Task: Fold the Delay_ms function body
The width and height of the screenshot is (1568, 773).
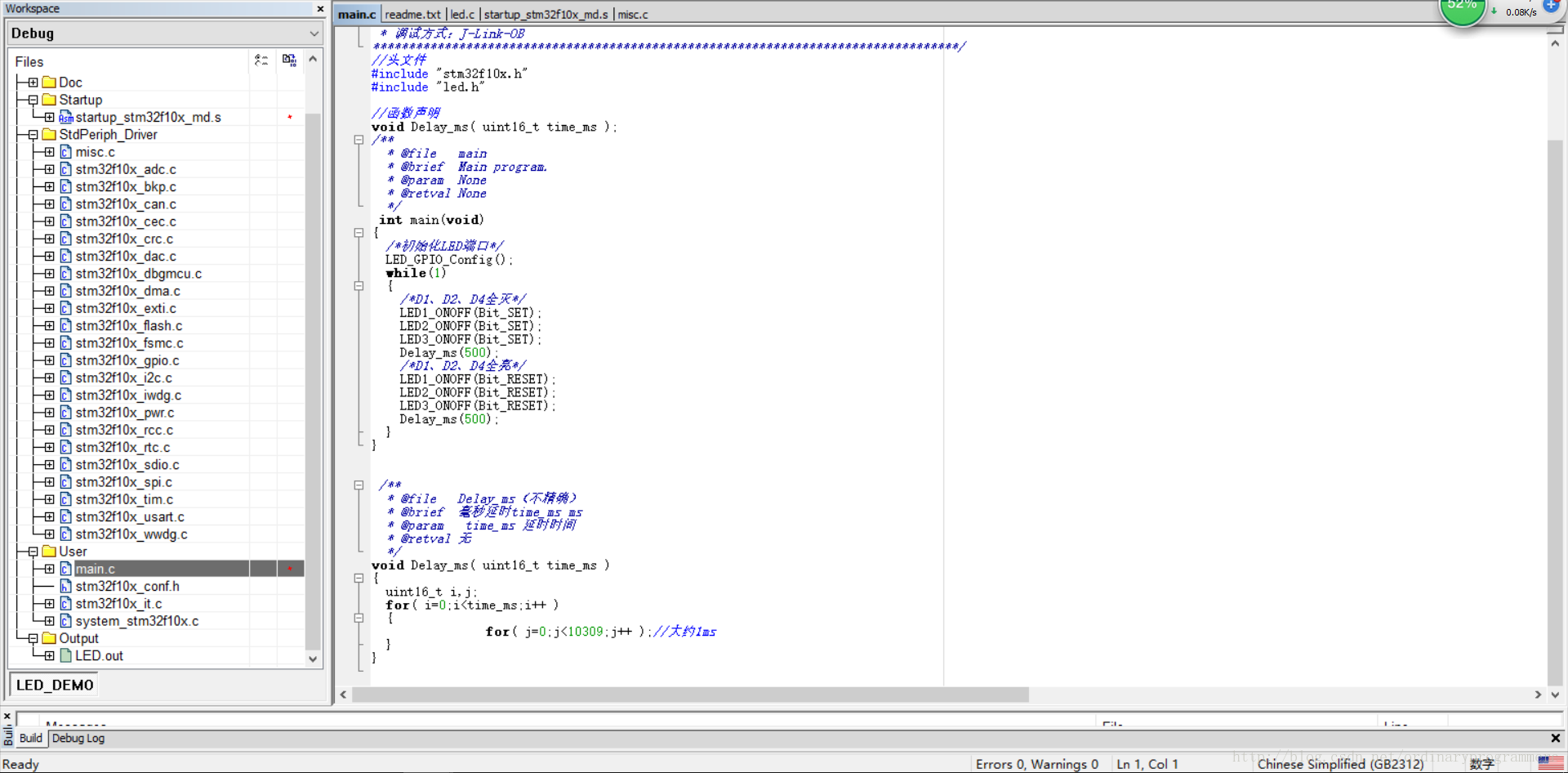Action: (359, 579)
